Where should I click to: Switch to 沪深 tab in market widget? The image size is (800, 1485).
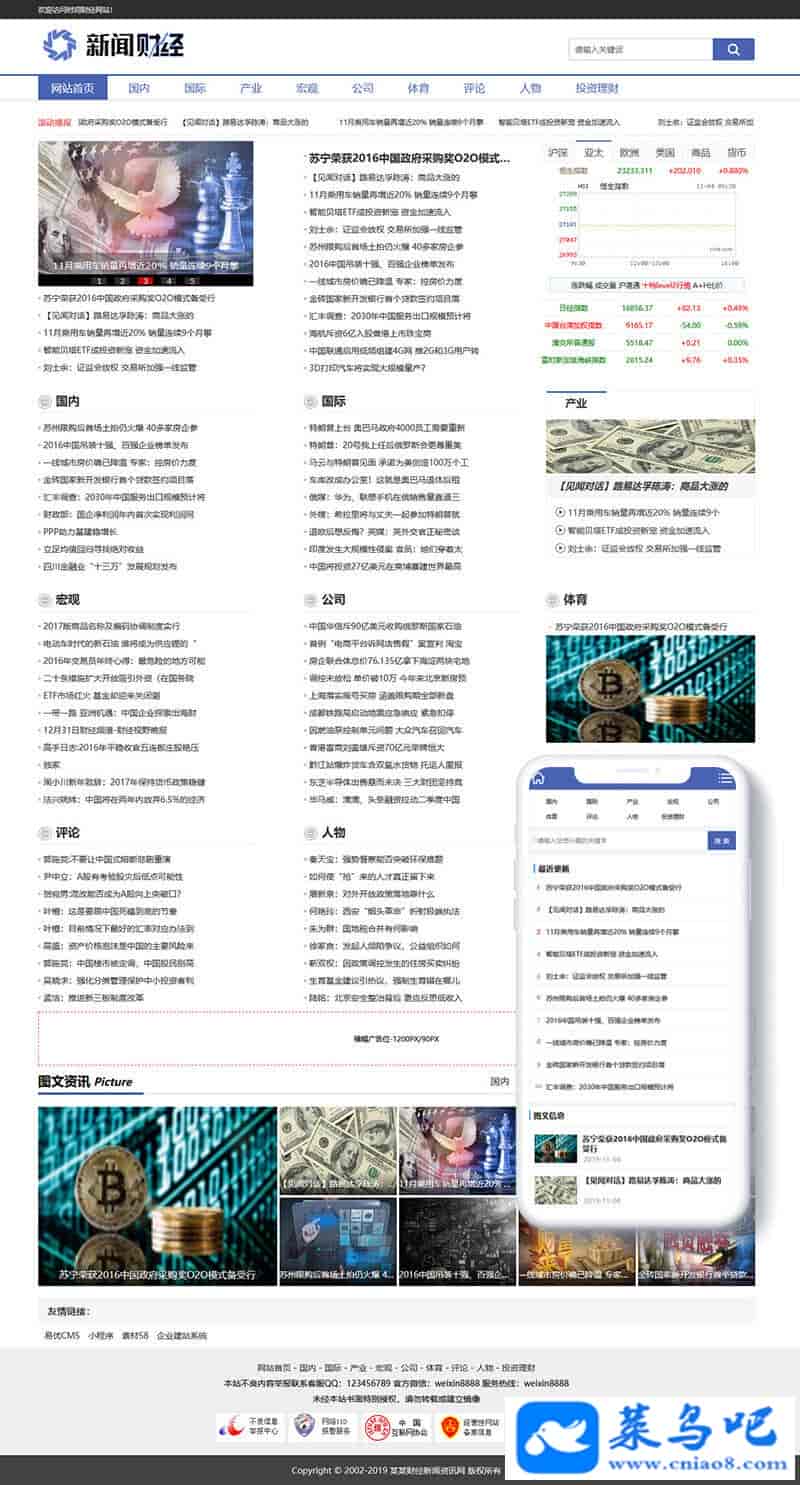[x=557, y=153]
